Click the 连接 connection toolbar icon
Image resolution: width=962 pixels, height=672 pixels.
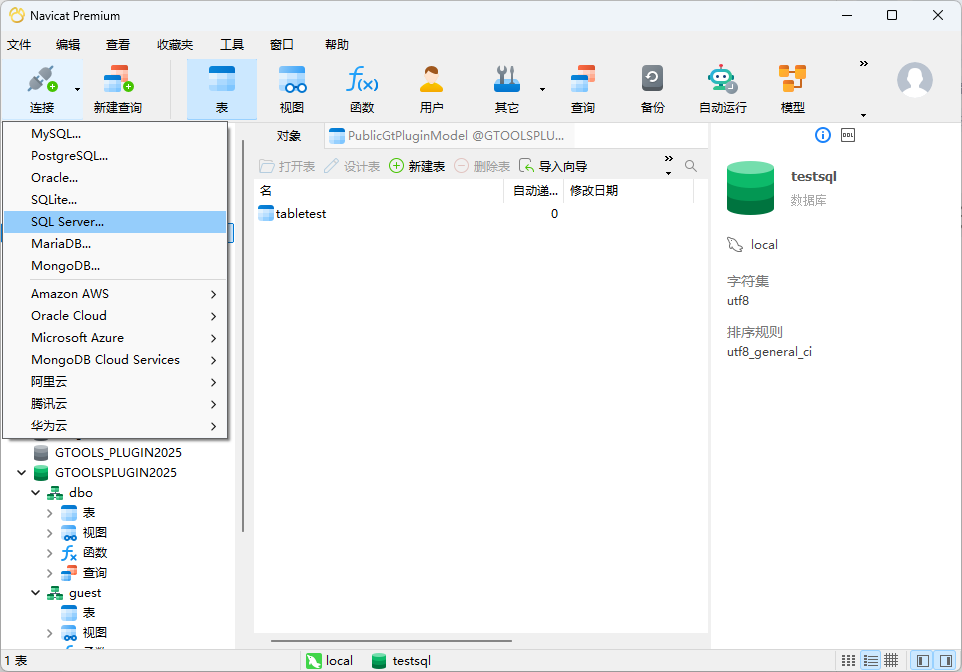42,90
